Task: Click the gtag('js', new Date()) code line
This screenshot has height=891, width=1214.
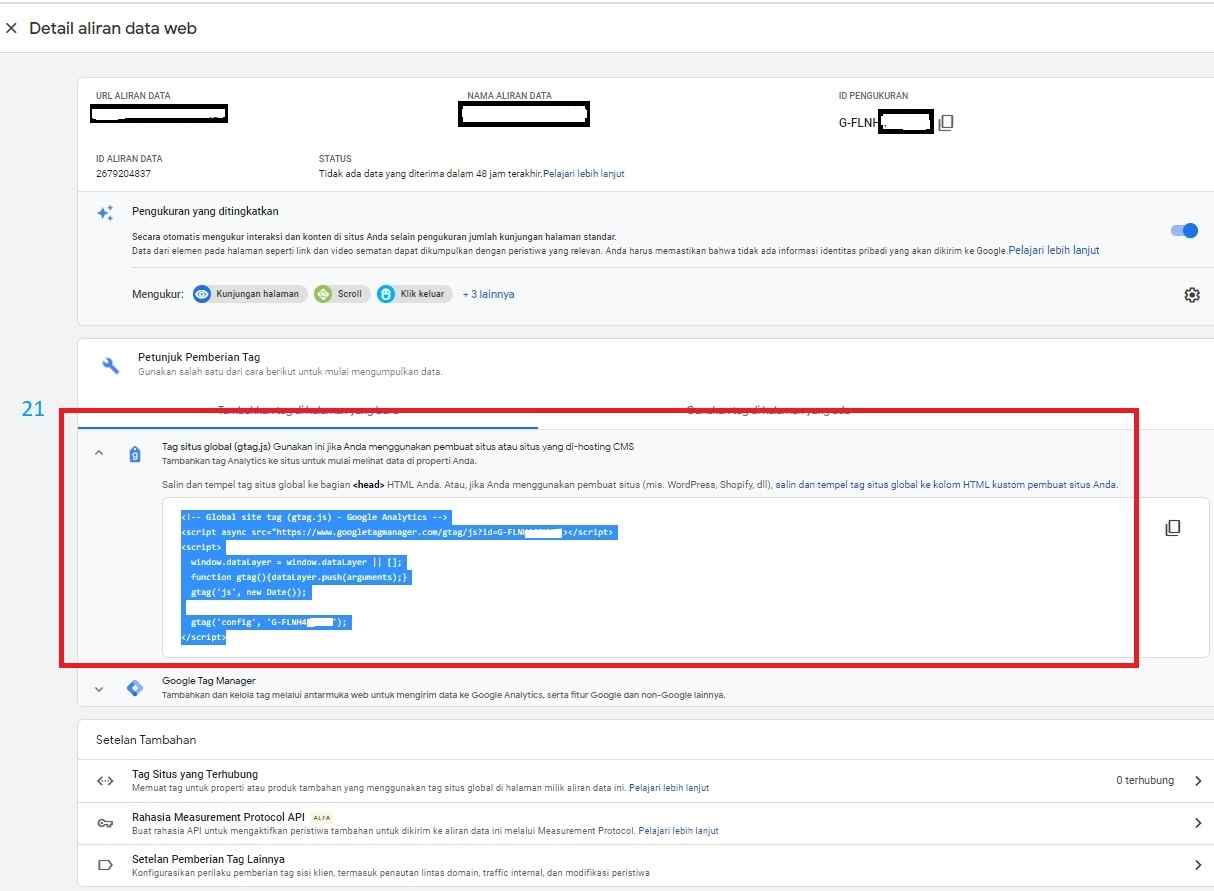Action: pyautogui.click(x=251, y=592)
